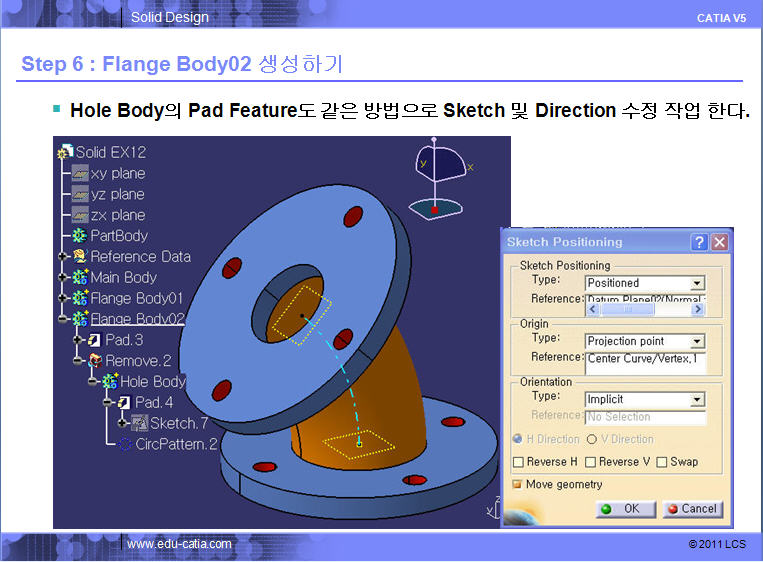This screenshot has width=763, height=562.
Task: Click the horizontal scrollbar under plane Reference
Action: [645, 309]
